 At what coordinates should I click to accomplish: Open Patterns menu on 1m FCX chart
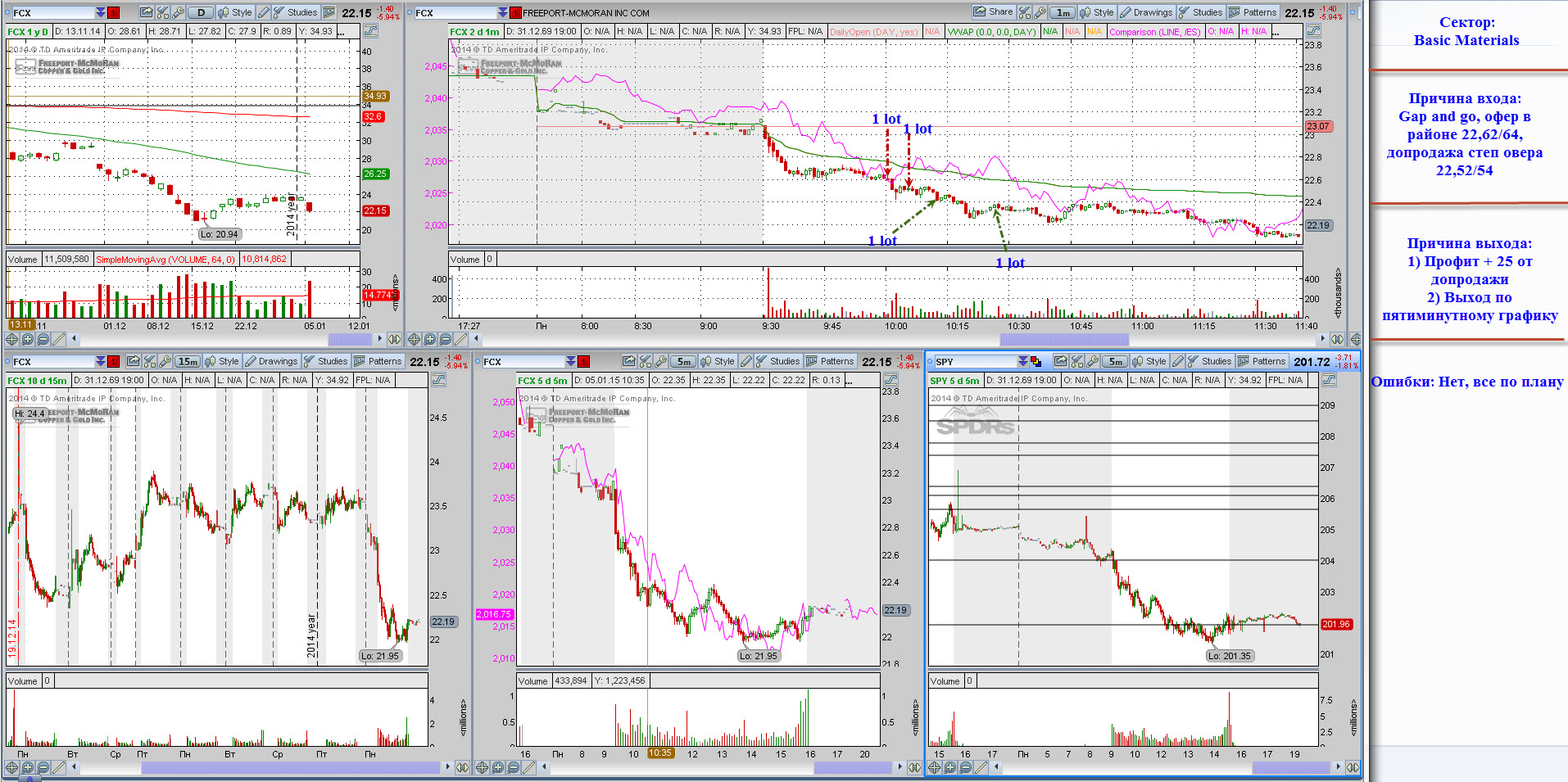[1253, 12]
